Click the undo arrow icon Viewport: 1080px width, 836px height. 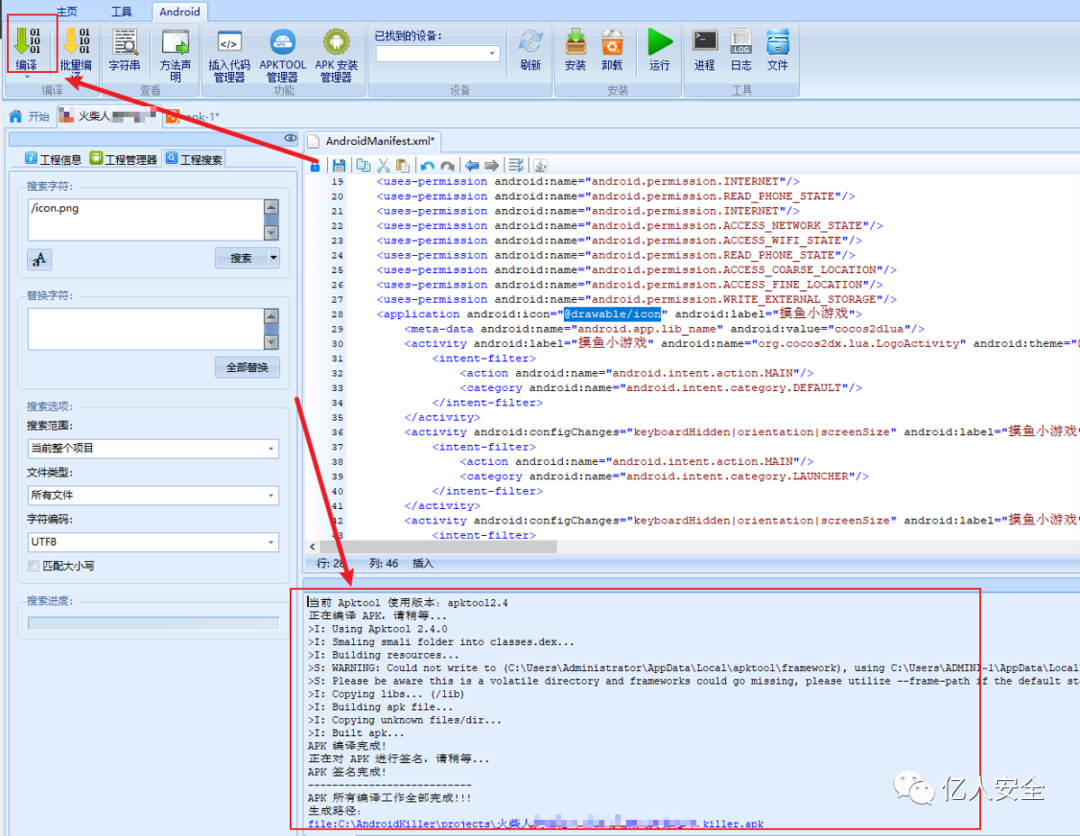(427, 165)
